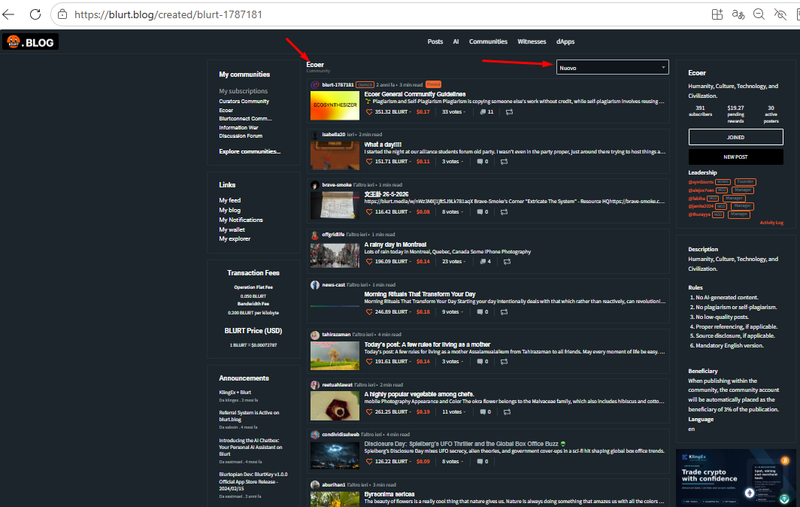Click the NEW POST button
This screenshot has width=800, height=507.
(x=736, y=157)
